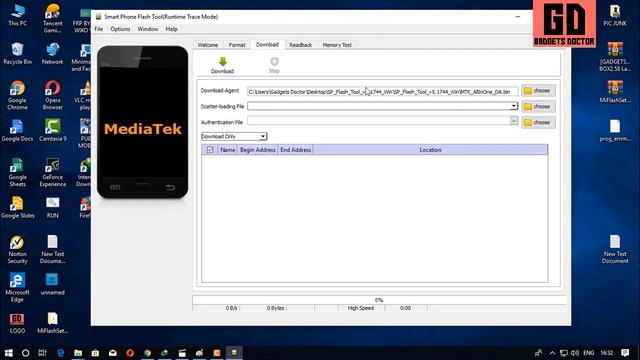Open File Explorer from the taskbar
640x360 pixels.
click(78, 353)
